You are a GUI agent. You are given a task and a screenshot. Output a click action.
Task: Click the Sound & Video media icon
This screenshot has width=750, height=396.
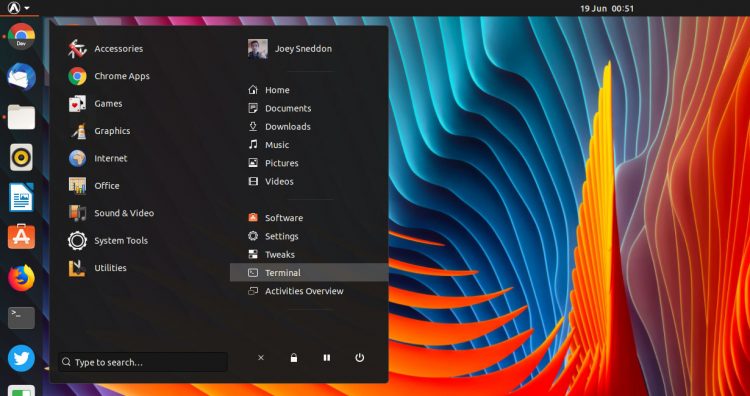(x=77, y=213)
